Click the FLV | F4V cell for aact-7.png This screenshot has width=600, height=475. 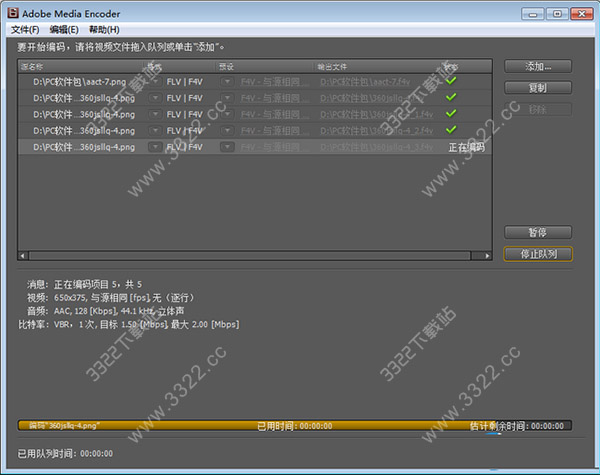click(184, 82)
